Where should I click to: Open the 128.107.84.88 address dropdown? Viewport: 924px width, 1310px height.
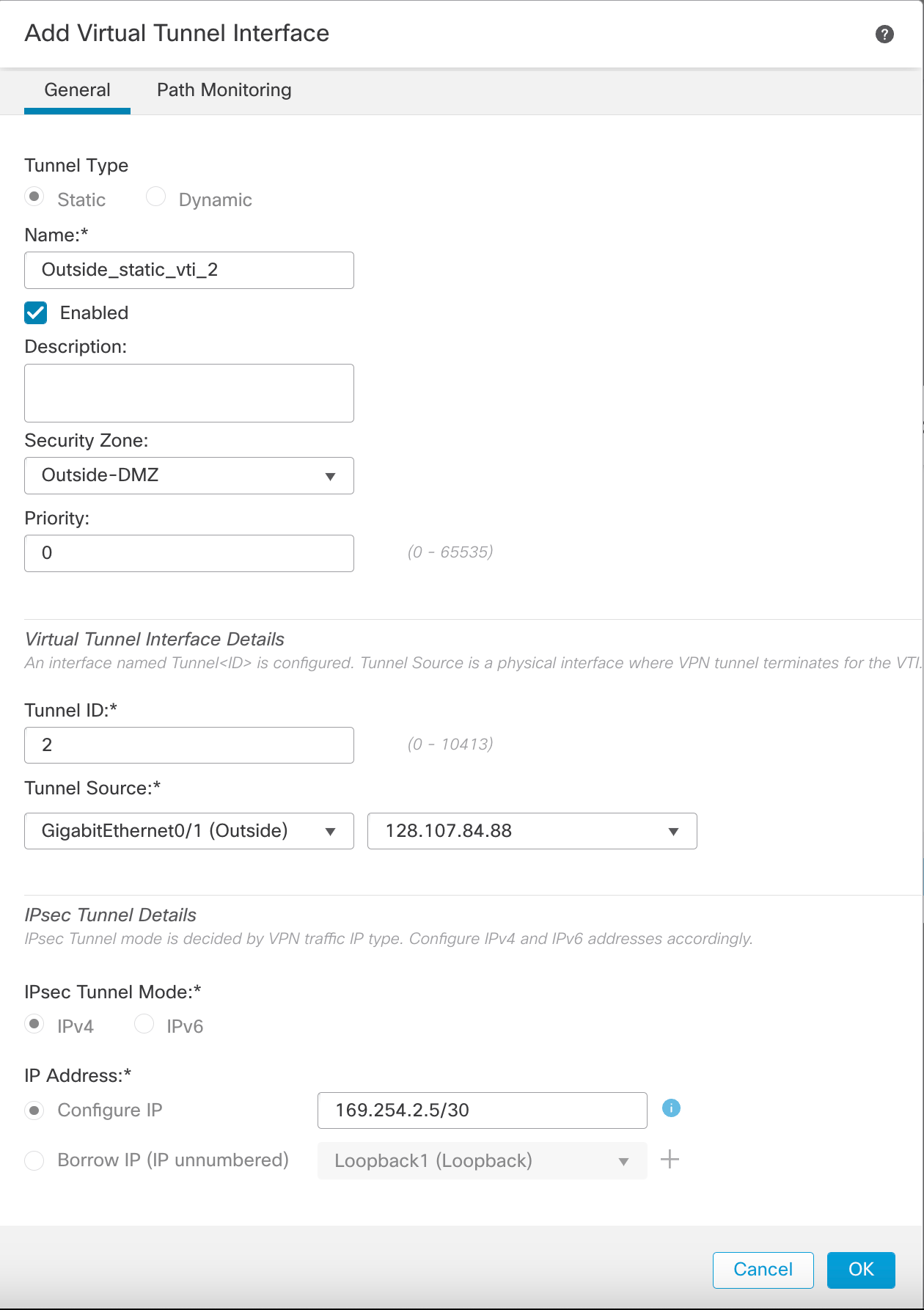[532, 831]
